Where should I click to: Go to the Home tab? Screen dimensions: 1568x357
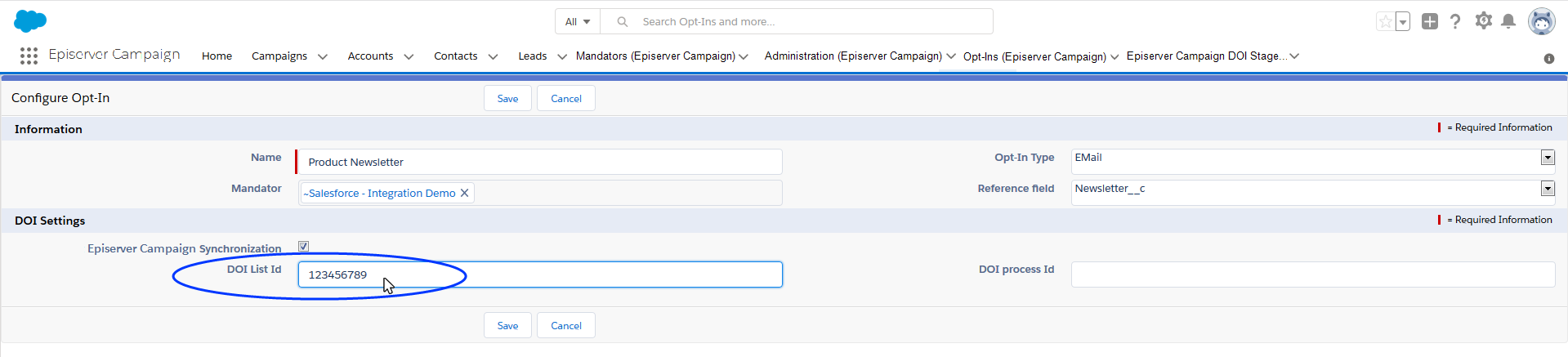[x=217, y=56]
